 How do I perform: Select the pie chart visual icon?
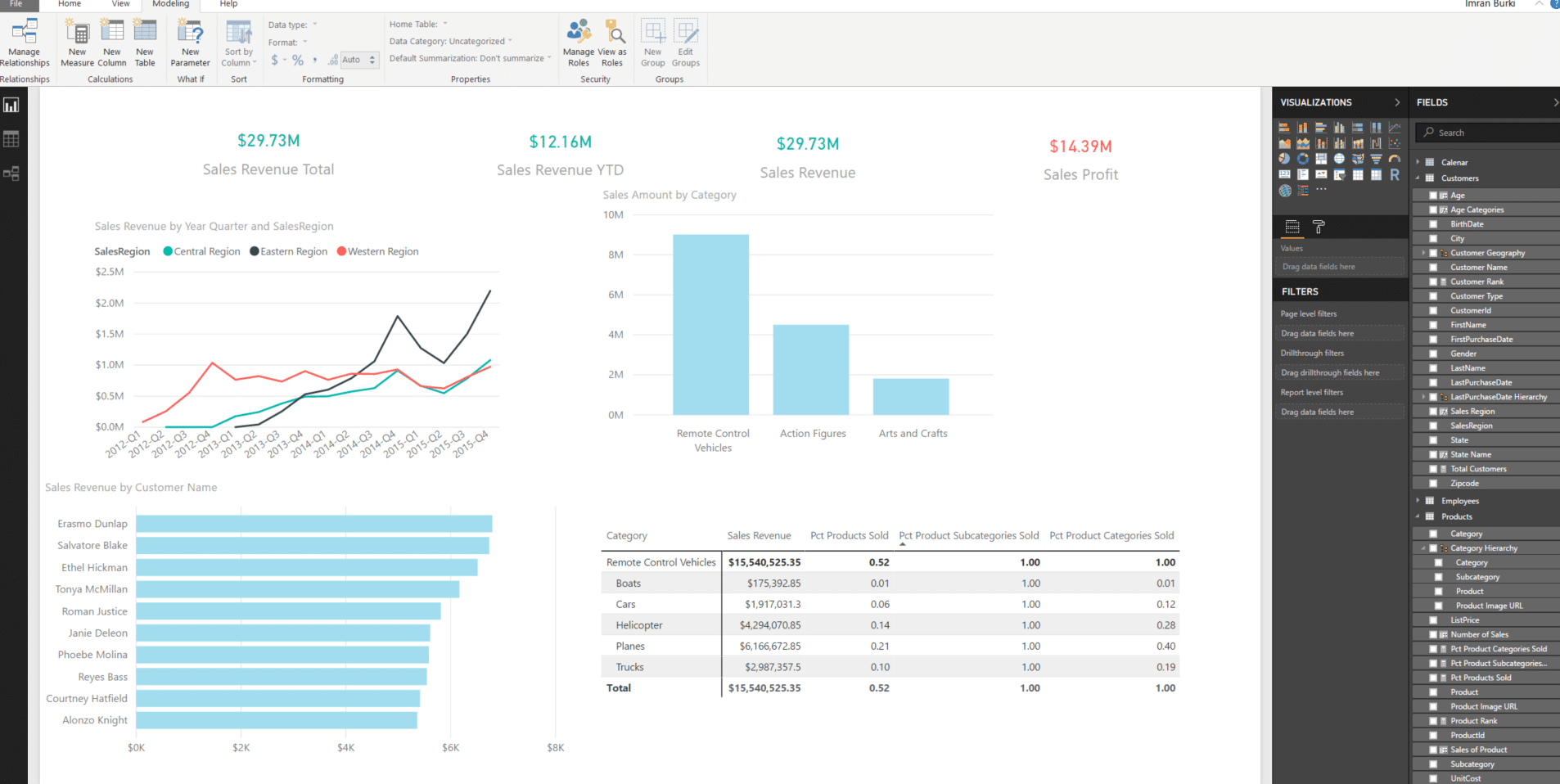tap(1284, 159)
